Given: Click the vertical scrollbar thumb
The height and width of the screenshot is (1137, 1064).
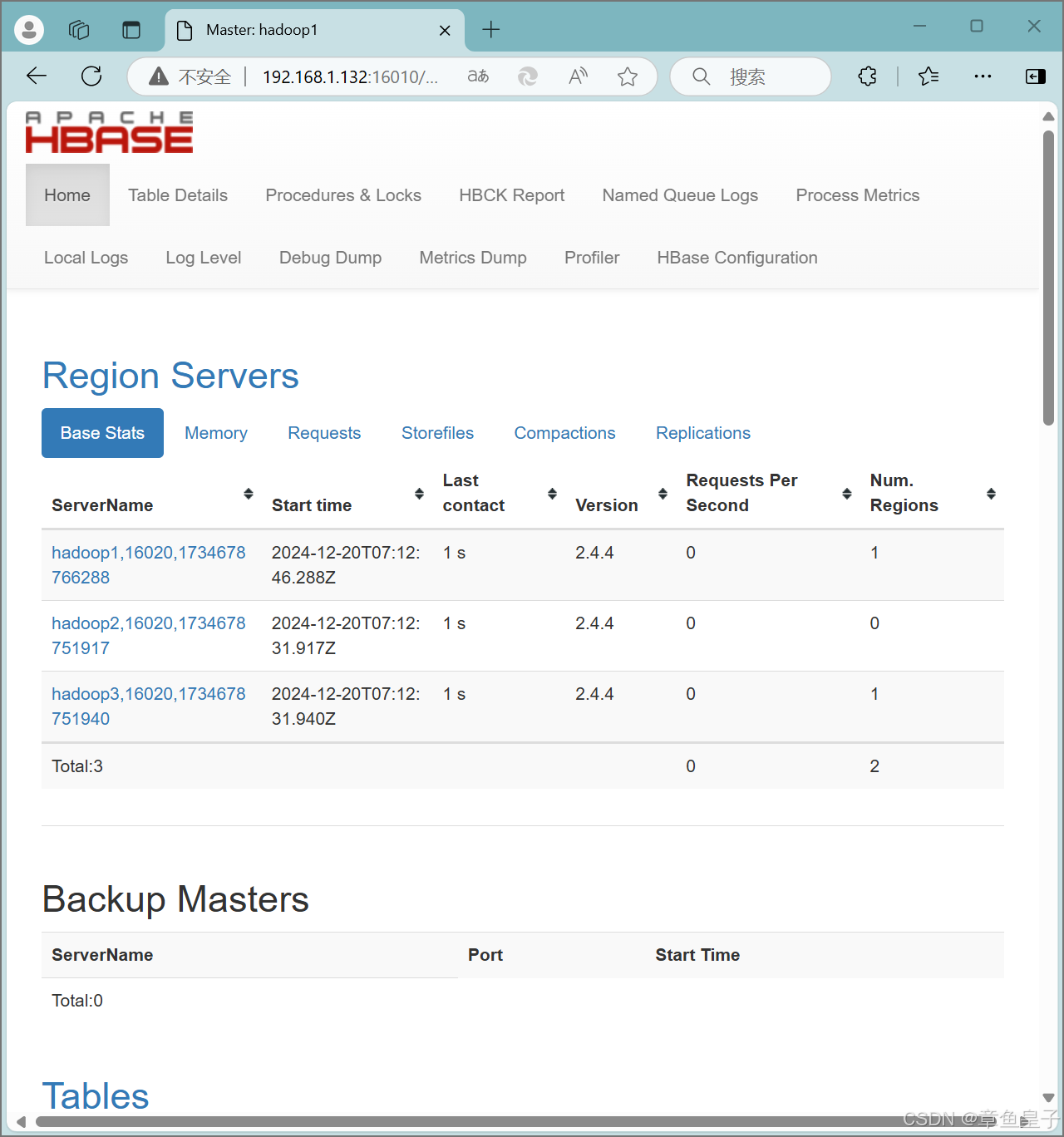Looking at the screenshot, I should [x=1049, y=278].
